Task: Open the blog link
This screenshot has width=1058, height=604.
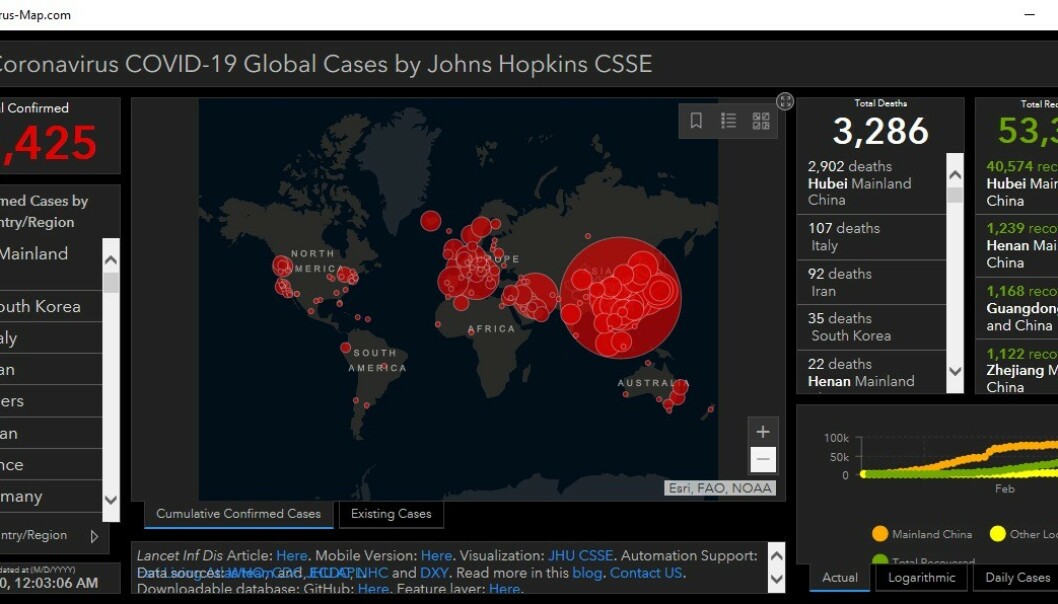Action: (x=587, y=573)
